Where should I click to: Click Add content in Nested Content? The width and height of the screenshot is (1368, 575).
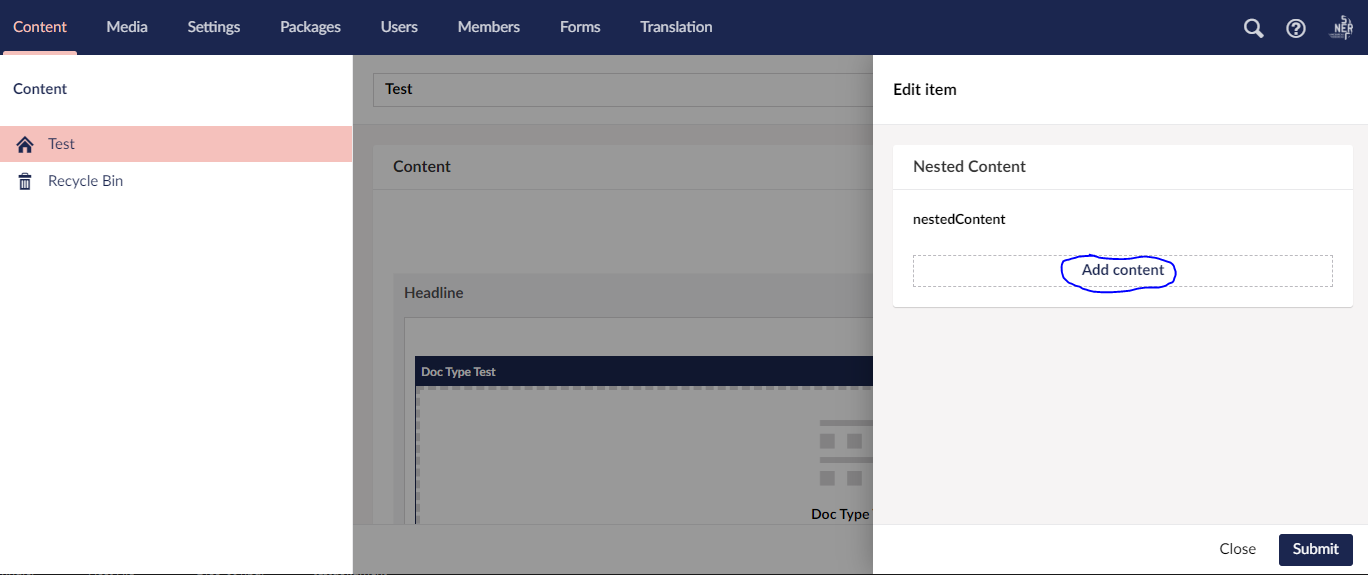click(1122, 270)
